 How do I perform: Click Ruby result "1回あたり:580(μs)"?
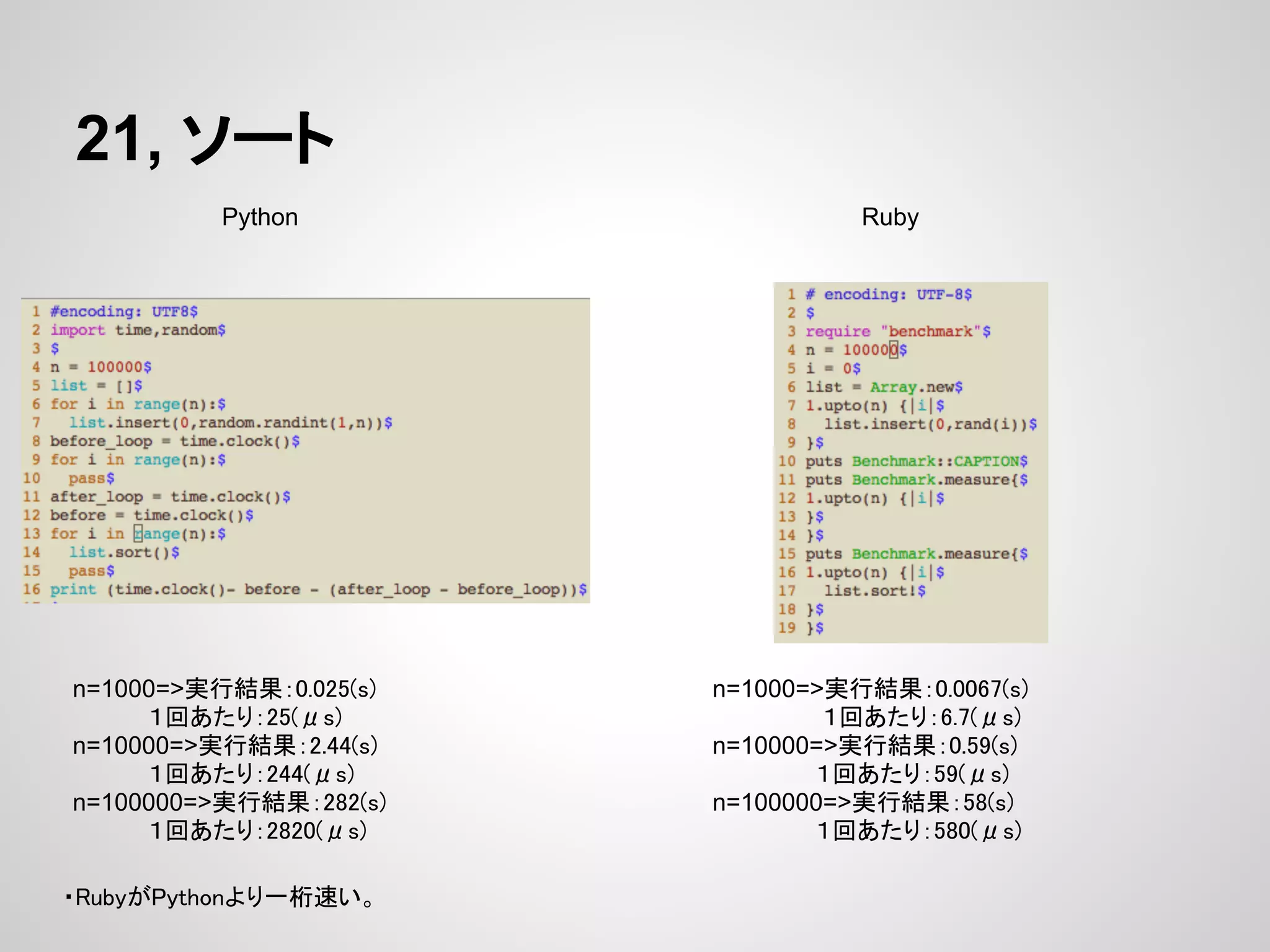click(x=919, y=831)
